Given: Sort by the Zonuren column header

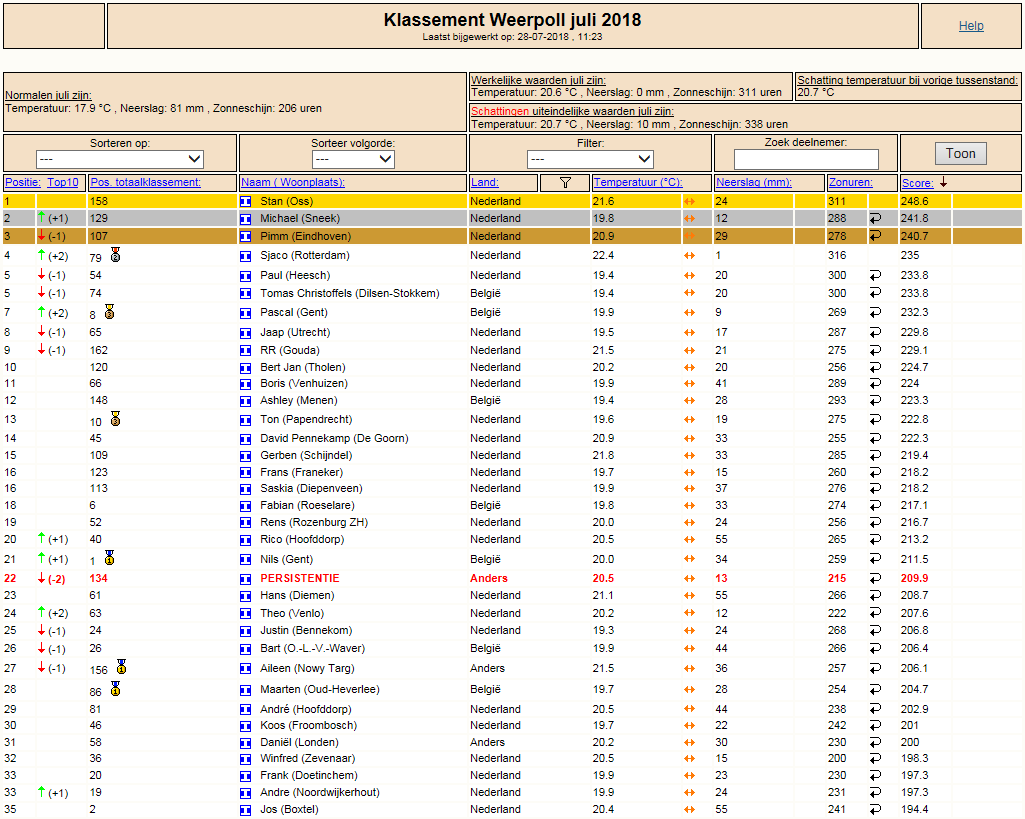Looking at the screenshot, I should pyautogui.click(x=850, y=182).
